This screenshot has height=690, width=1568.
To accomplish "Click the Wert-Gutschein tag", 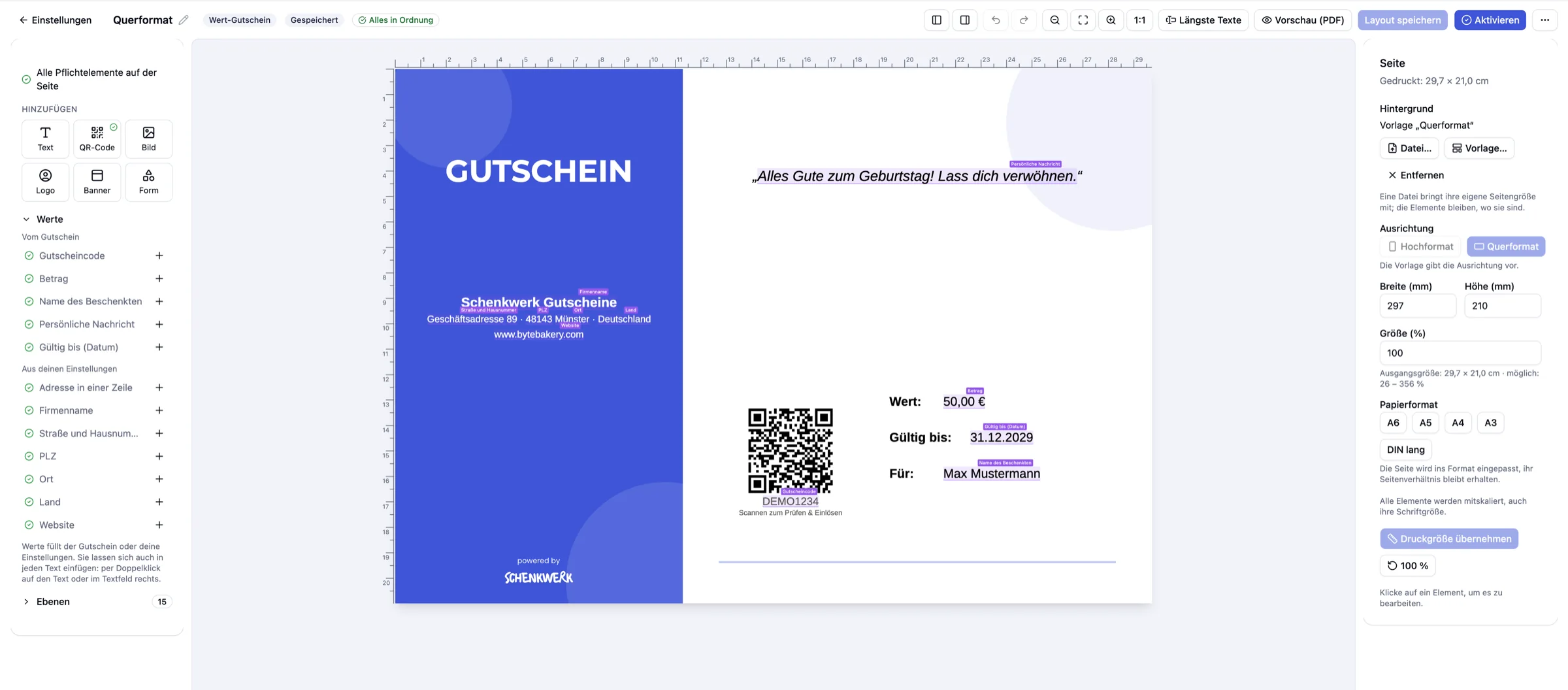I will point(239,20).
